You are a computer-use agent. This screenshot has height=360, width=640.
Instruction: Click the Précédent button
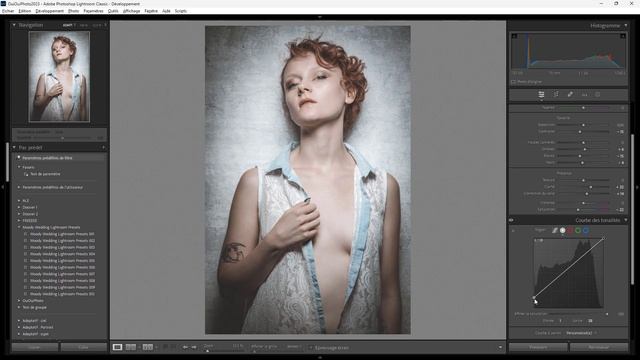point(538,347)
